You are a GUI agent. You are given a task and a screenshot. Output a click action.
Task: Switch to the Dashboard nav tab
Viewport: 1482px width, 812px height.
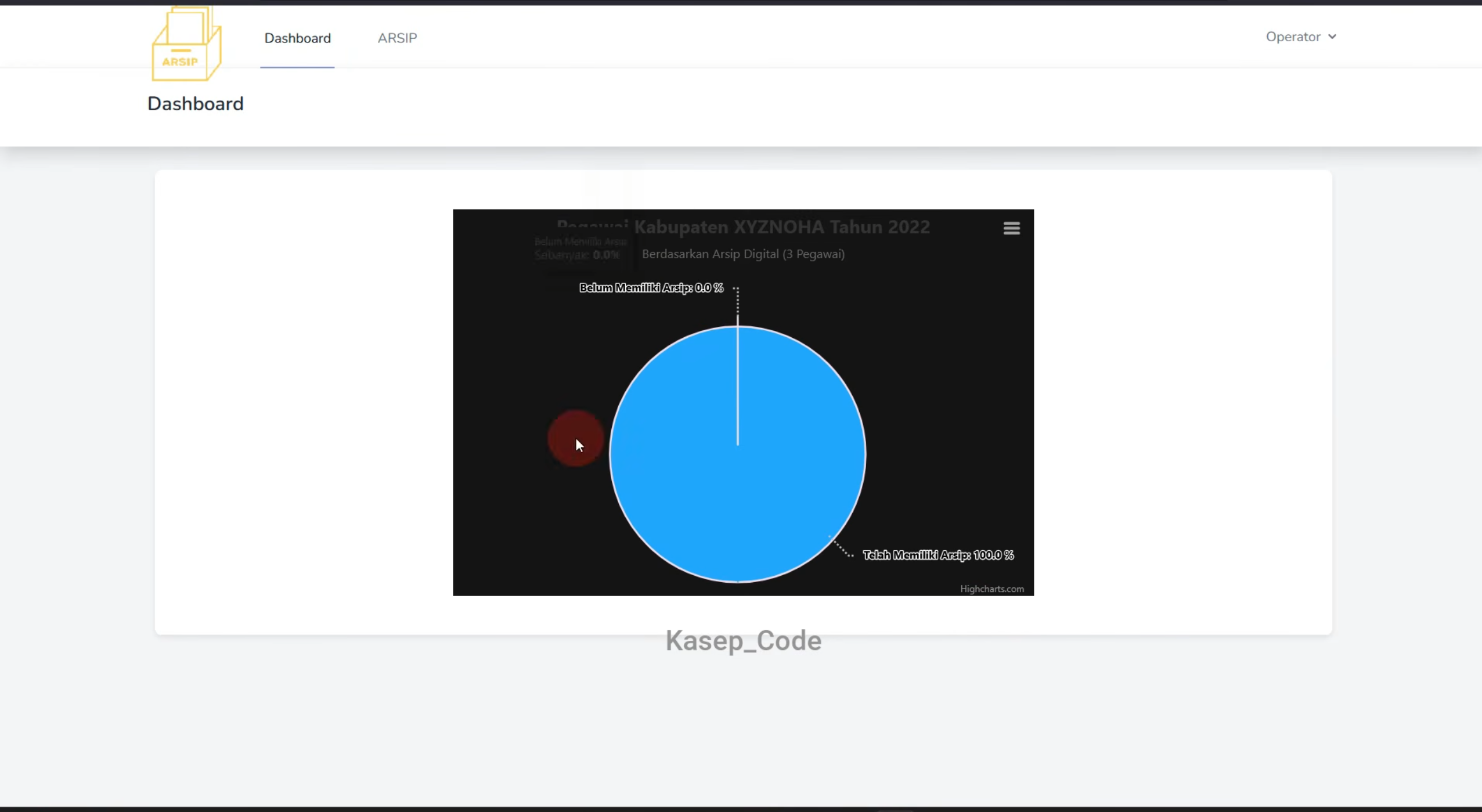click(297, 38)
